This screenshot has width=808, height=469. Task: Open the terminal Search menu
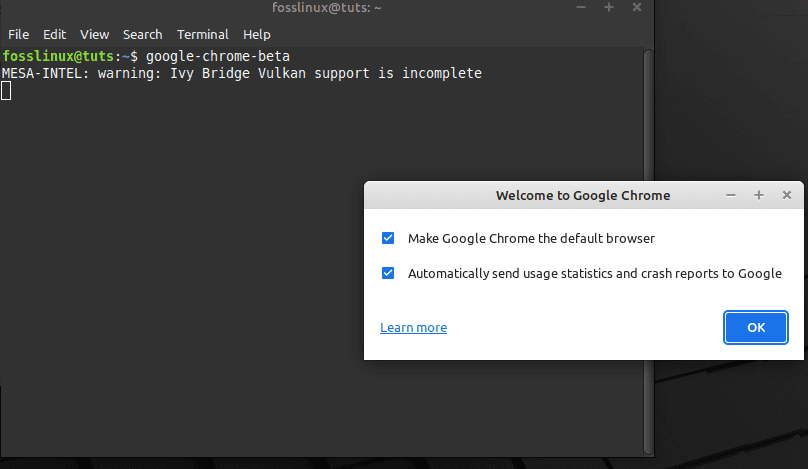[x=142, y=35]
